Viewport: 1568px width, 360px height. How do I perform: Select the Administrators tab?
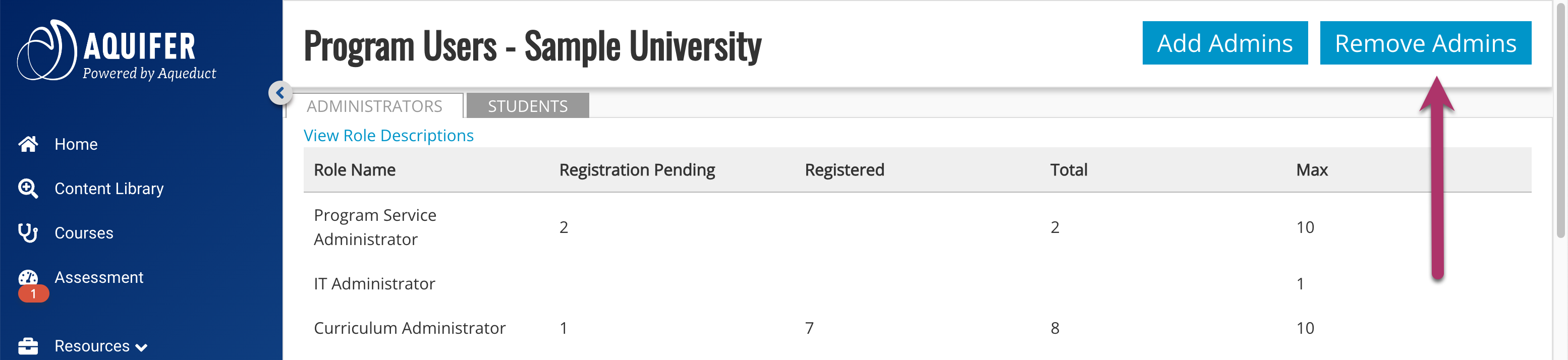(x=374, y=106)
